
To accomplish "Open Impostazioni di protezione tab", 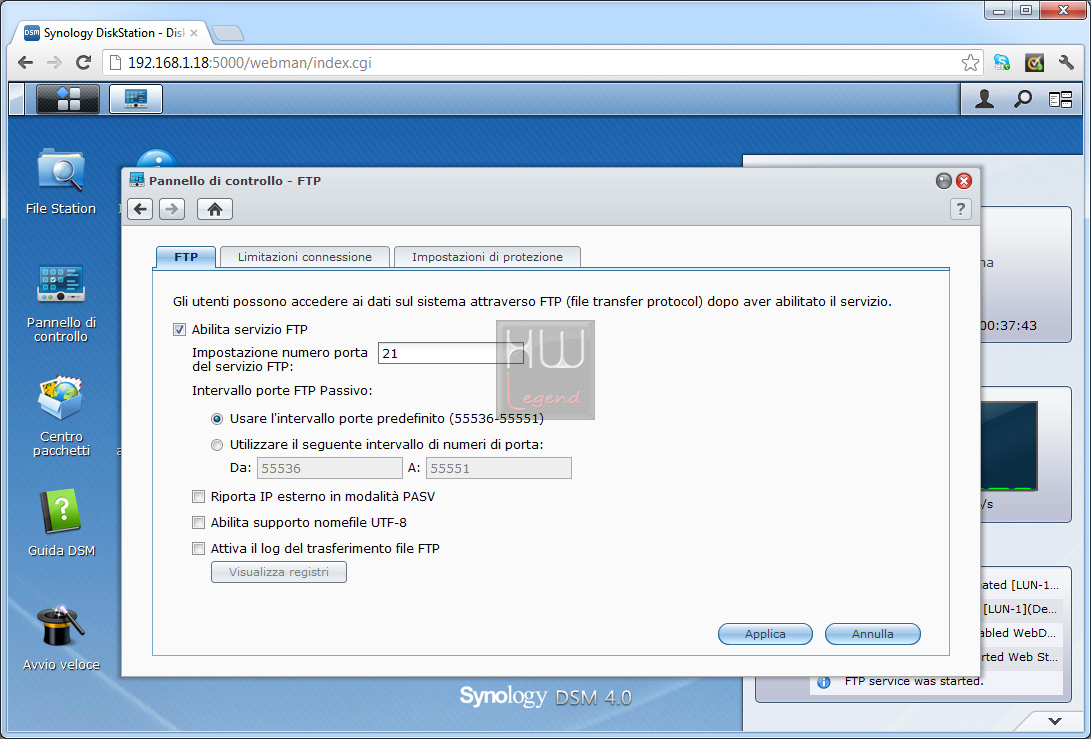I will pos(487,257).
